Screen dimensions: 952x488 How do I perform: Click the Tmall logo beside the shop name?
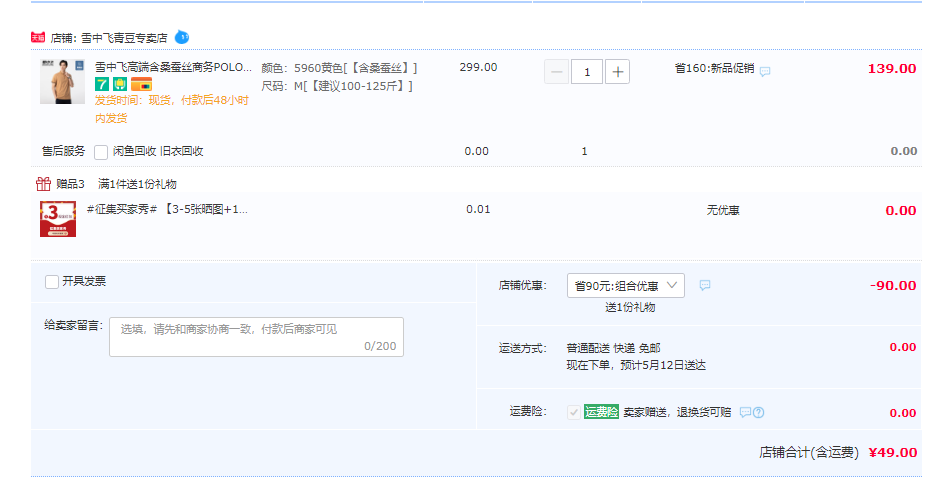click(38, 38)
